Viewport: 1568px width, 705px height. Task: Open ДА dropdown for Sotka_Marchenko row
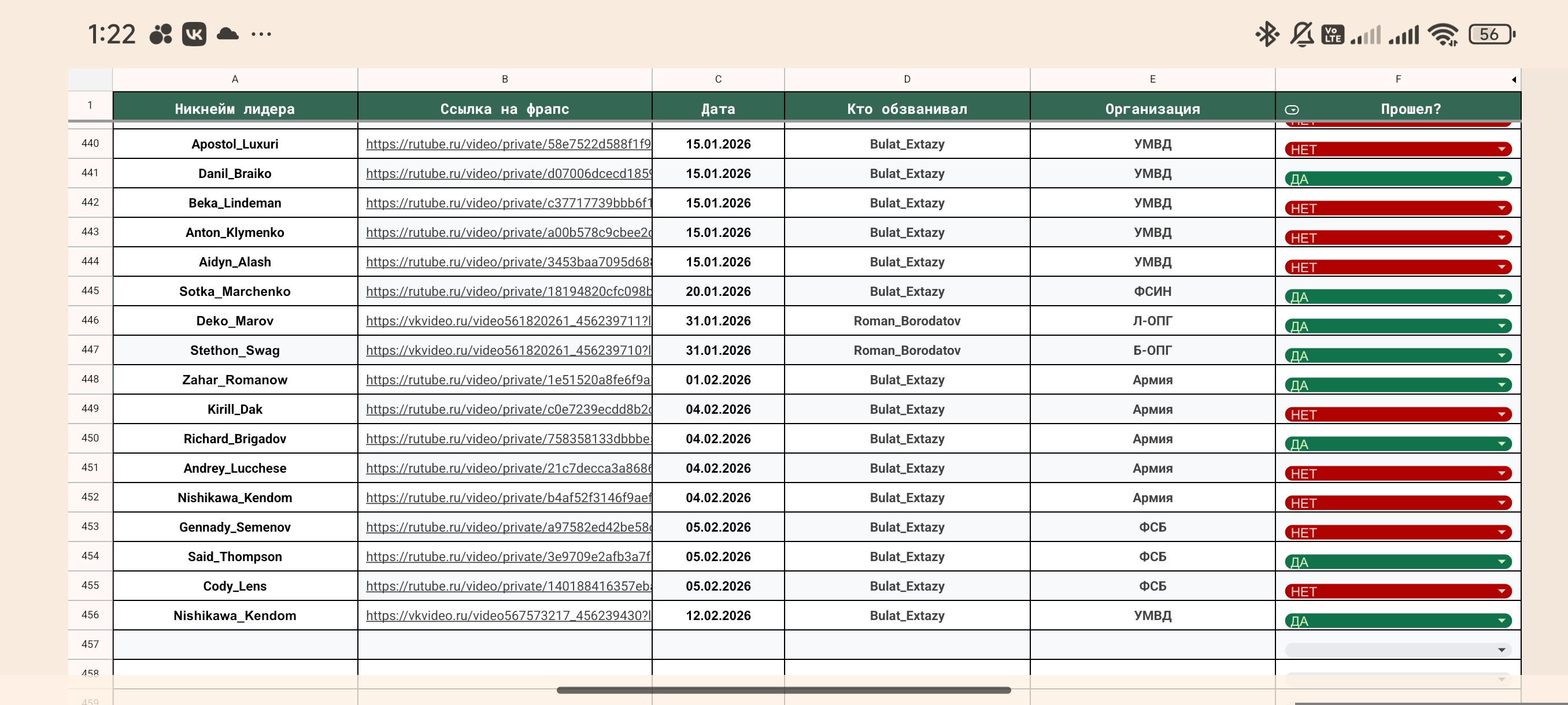click(1501, 297)
